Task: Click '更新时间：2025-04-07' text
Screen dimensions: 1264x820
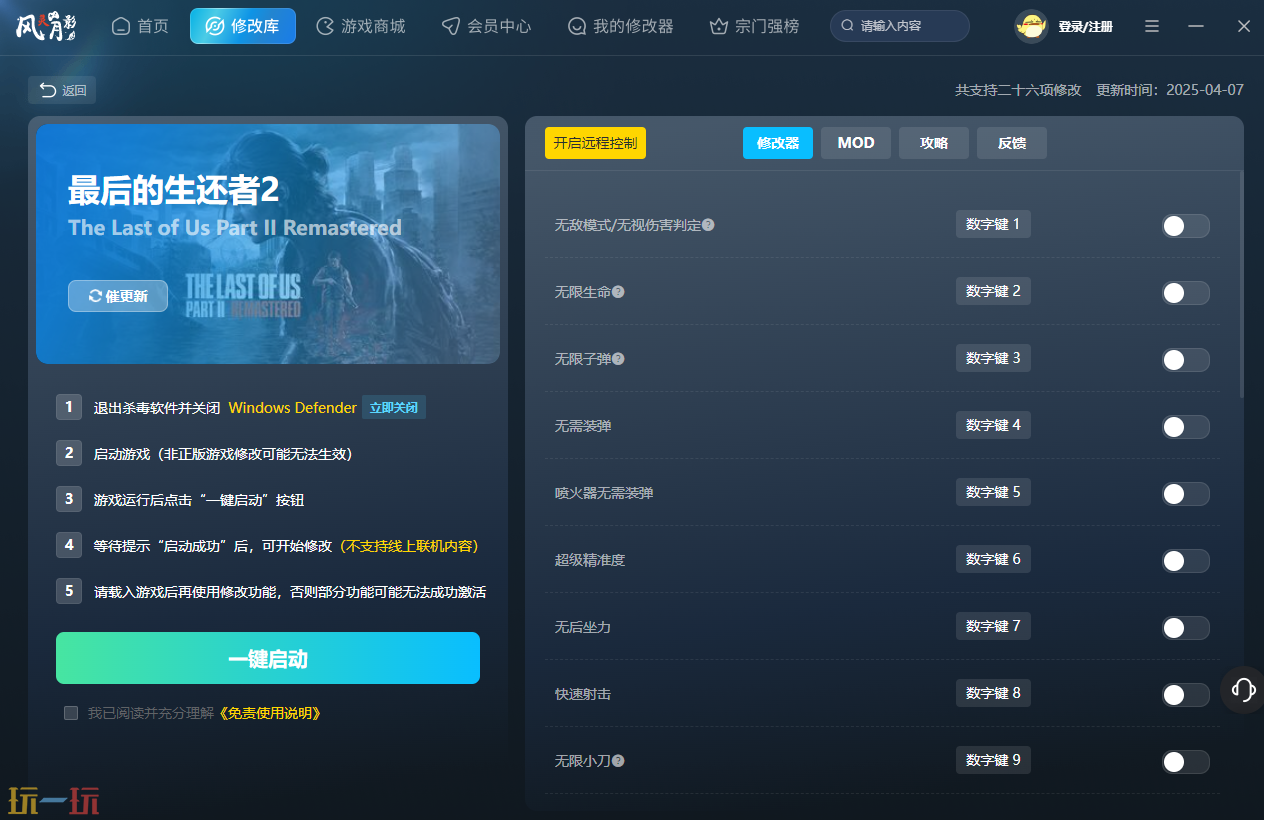Action: pyautogui.click(x=1170, y=90)
